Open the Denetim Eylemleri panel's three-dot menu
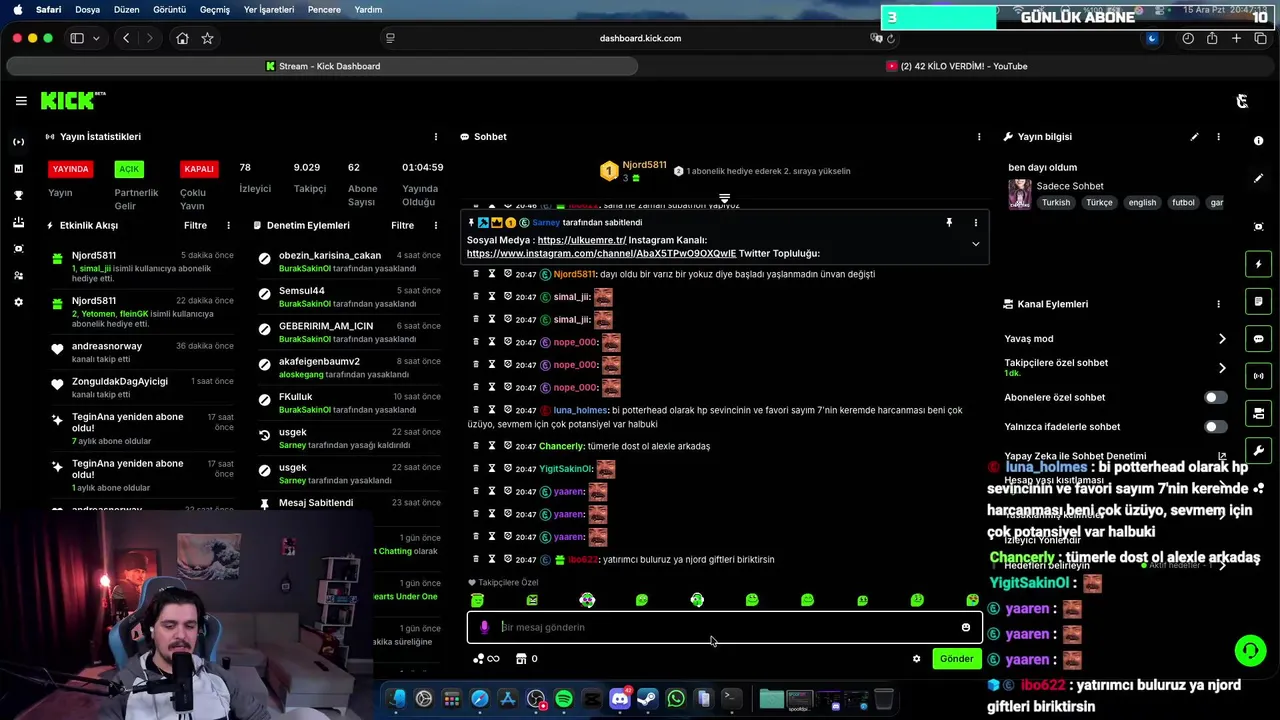Viewport: 1280px width, 720px height. tap(435, 226)
